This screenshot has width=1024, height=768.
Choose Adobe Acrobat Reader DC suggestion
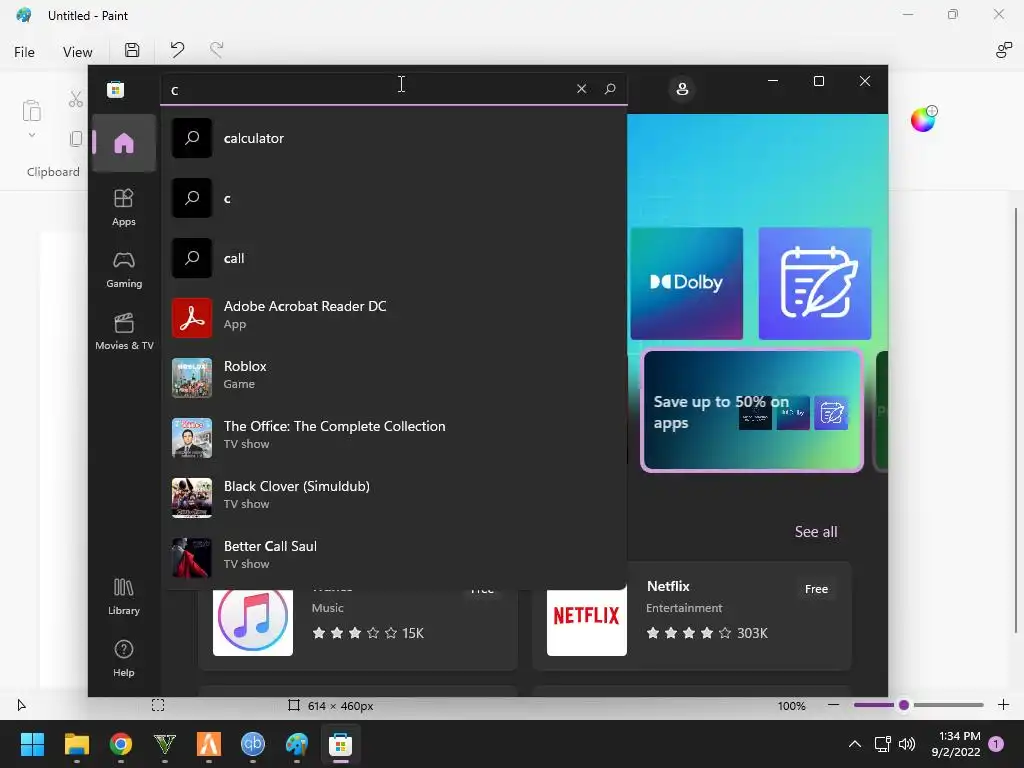394,318
